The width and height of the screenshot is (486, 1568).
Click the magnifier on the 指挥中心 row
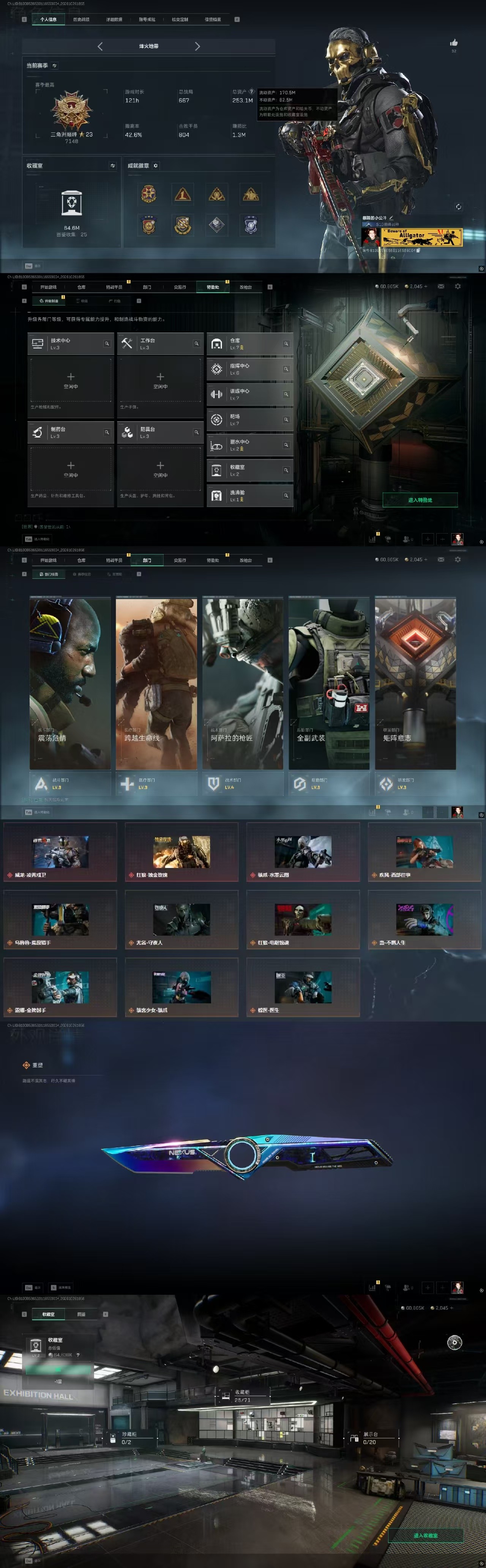[x=286, y=369]
